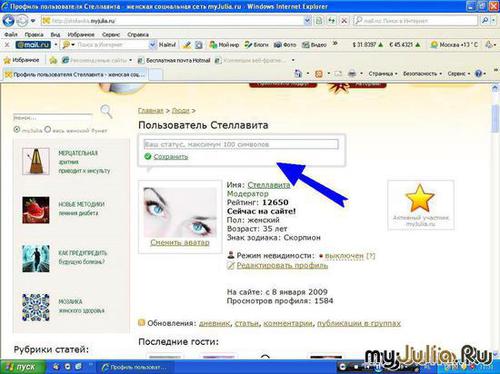Click the magnifier icon beside the site search field
500x374 pixels.
click(x=106, y=112)
